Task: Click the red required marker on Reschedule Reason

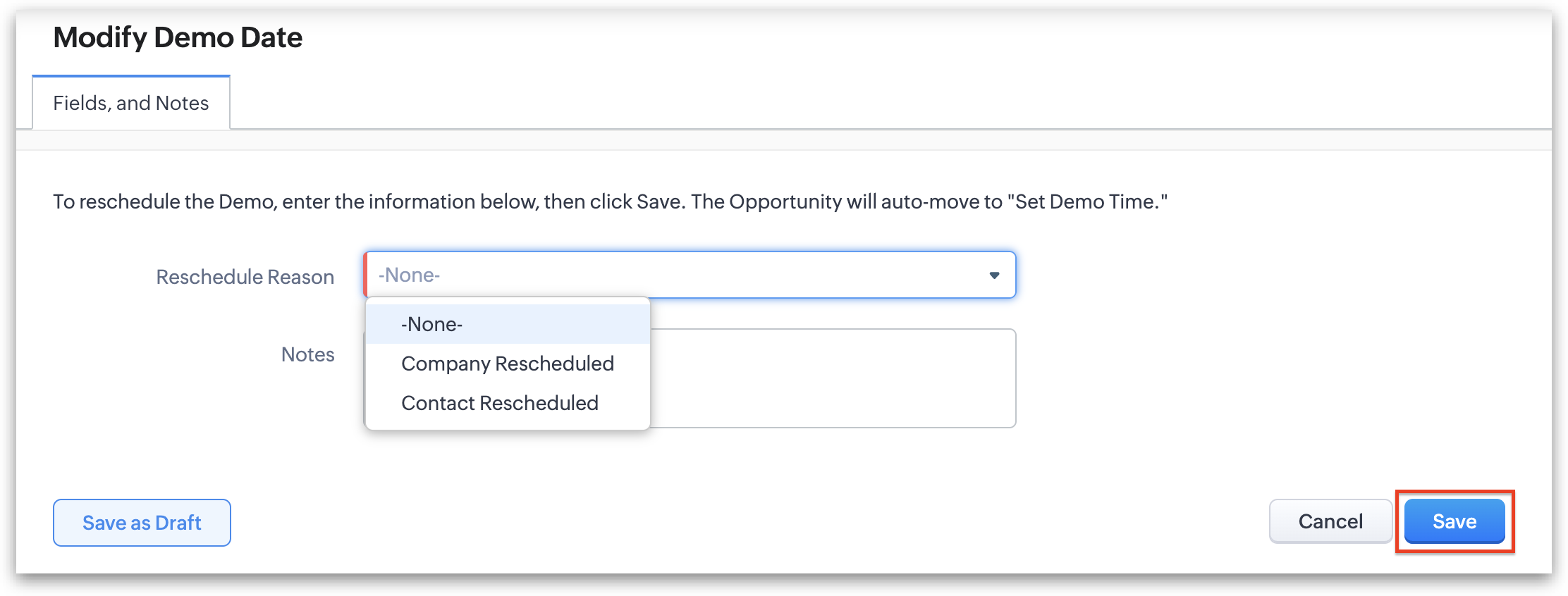Action: [365, 275]
